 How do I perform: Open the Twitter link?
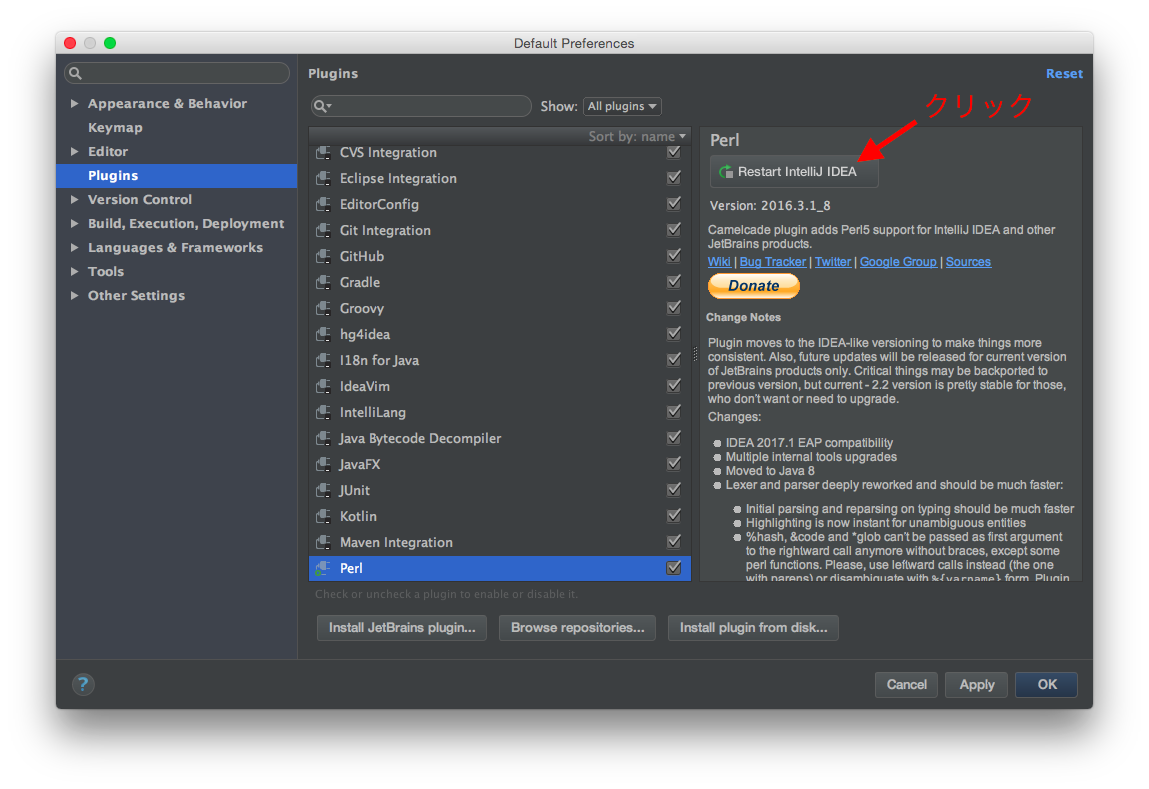tap(833, 262)
